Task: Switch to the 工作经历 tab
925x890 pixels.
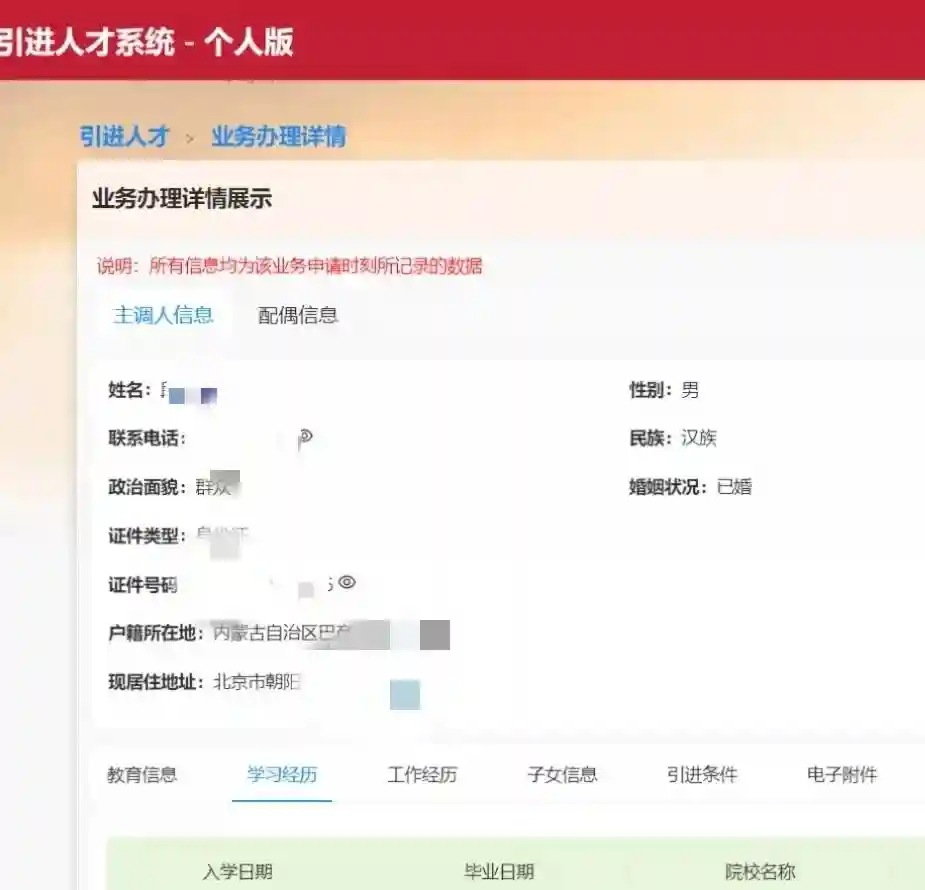Action: pos(422,774)
